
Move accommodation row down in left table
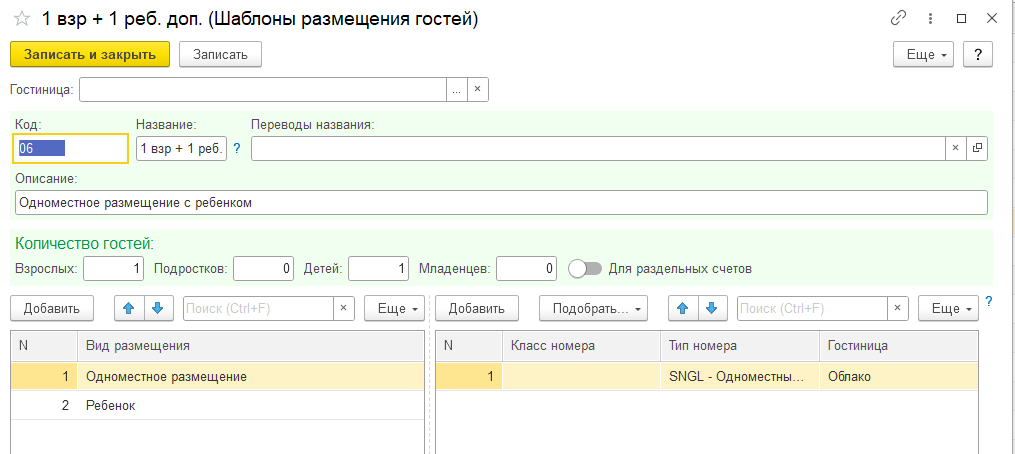tap(155, 307)
